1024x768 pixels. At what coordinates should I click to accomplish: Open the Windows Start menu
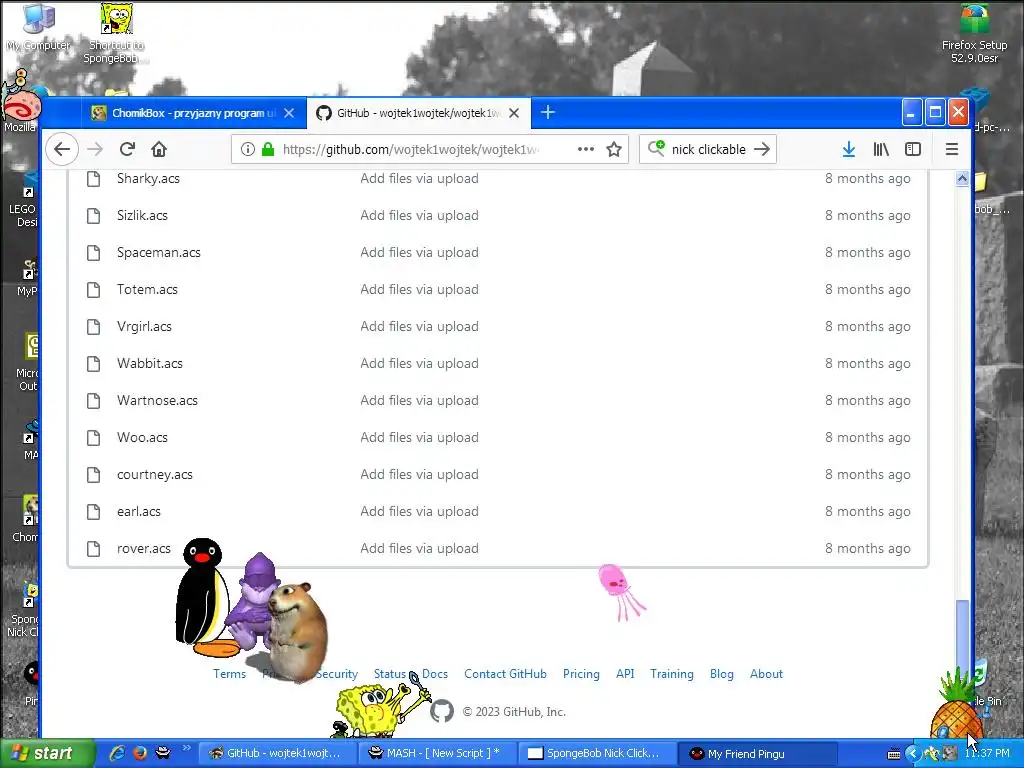click(x=46, y=754)
